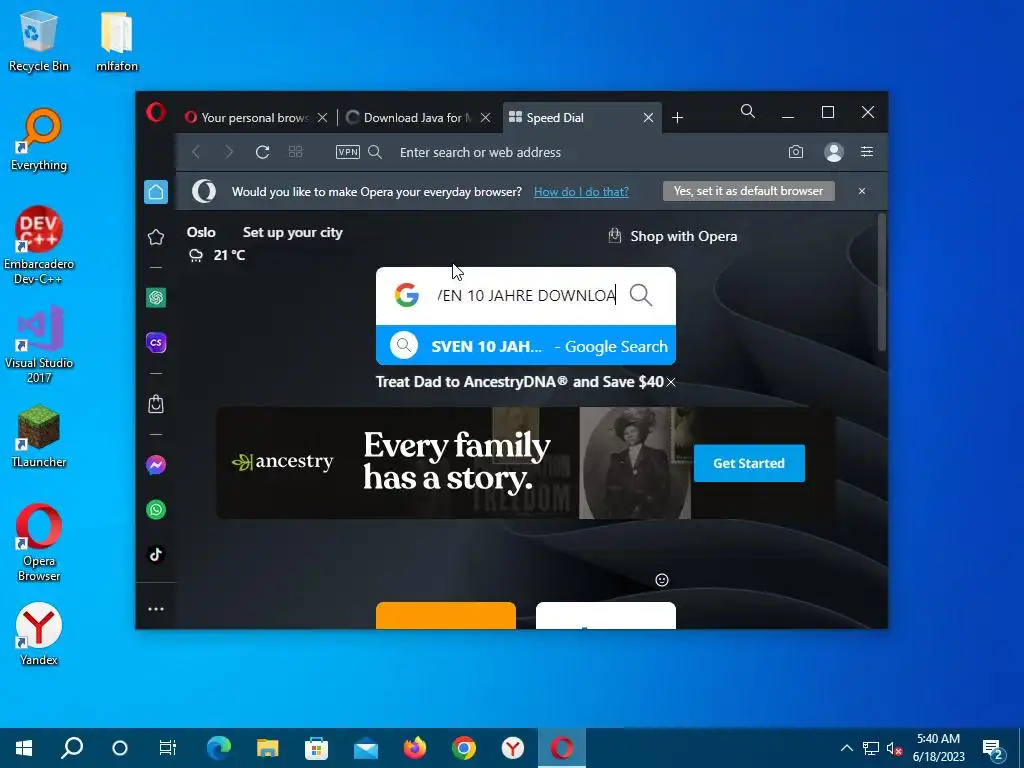Click 'Yes, set it as default browser'
Screen dimensions: 1024x768
click(748, 191)
